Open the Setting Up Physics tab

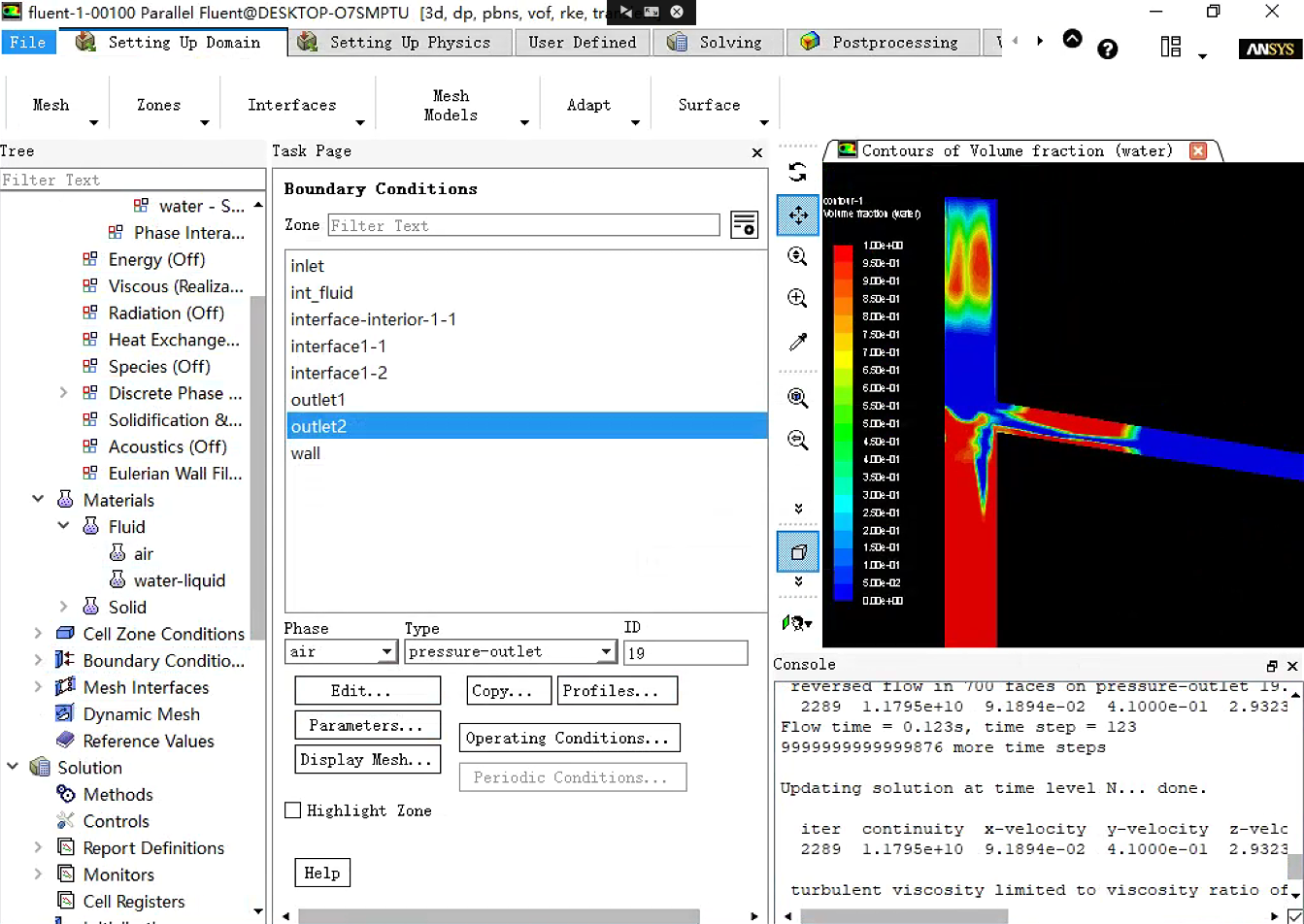[403, 43]
